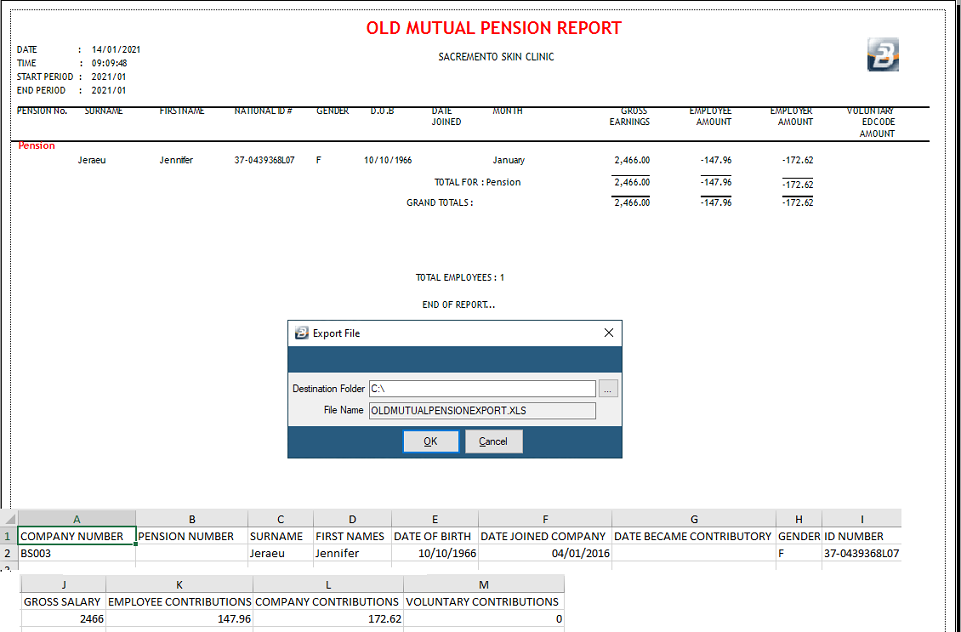Screen dimensions: 961x632
Task: Select column C header in spreadsheet
Action: click(281, 519)
